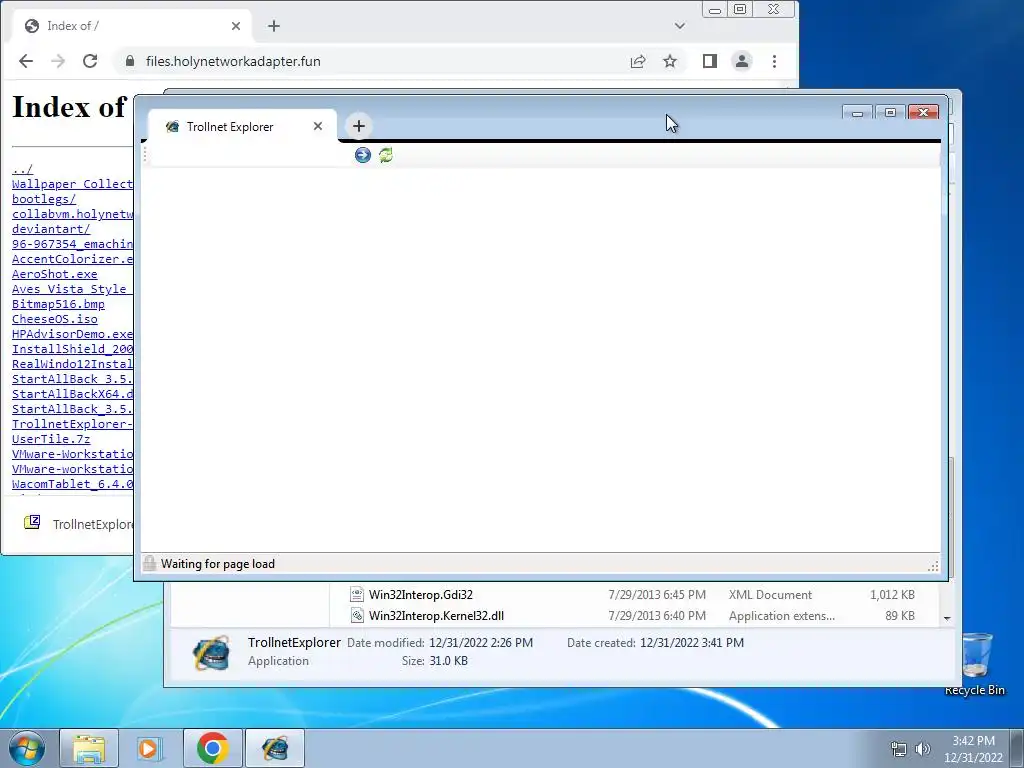The image size is (1024, 768).
Task: Click the Go arrow icon in Trollnet Explorer
Action: pyautogui.click(x=362, y=155)
